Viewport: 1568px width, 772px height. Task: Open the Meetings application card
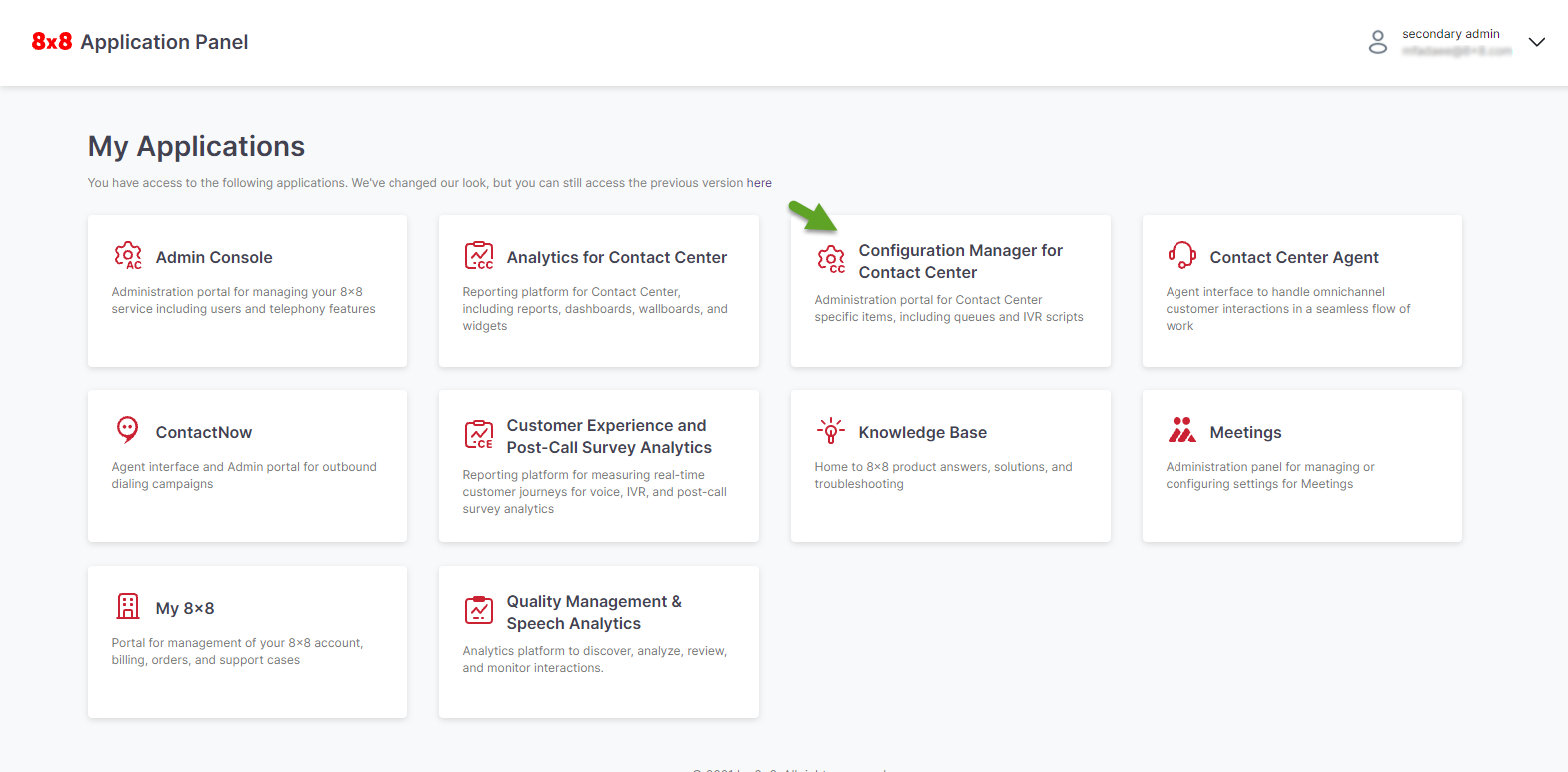tap(1302, 466)
